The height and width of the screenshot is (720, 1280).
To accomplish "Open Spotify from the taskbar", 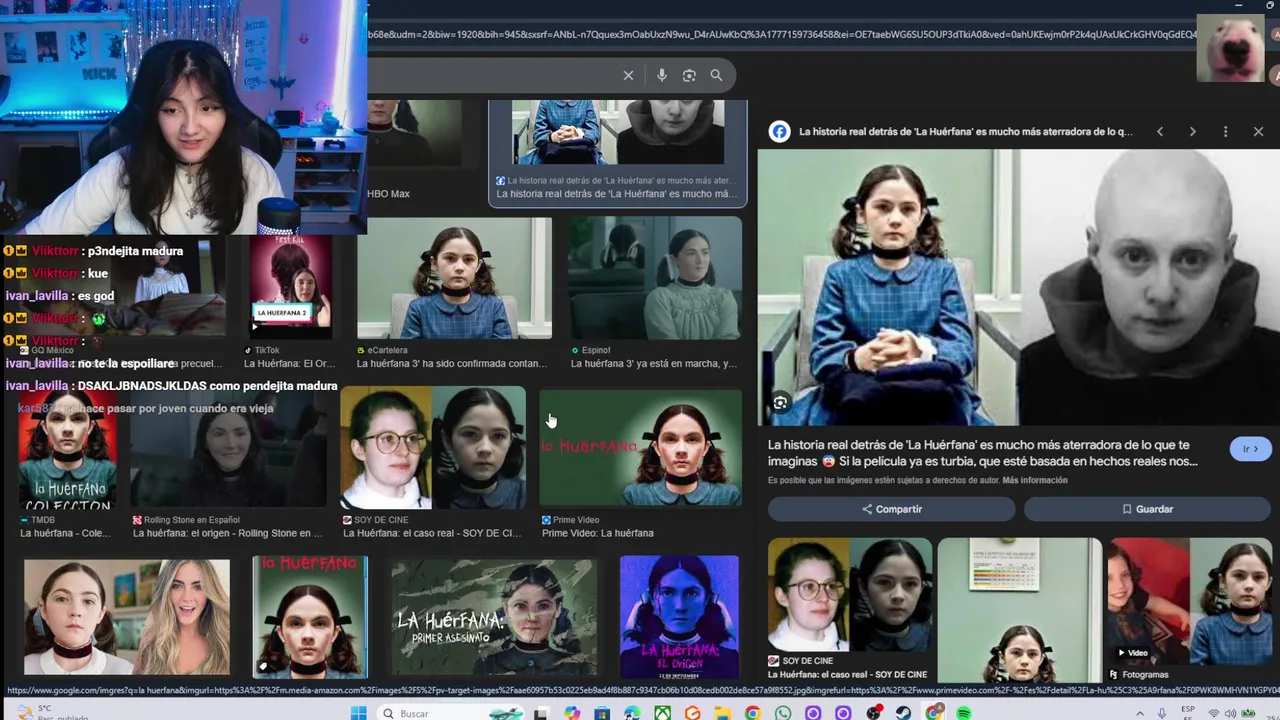I will point(963,713).
